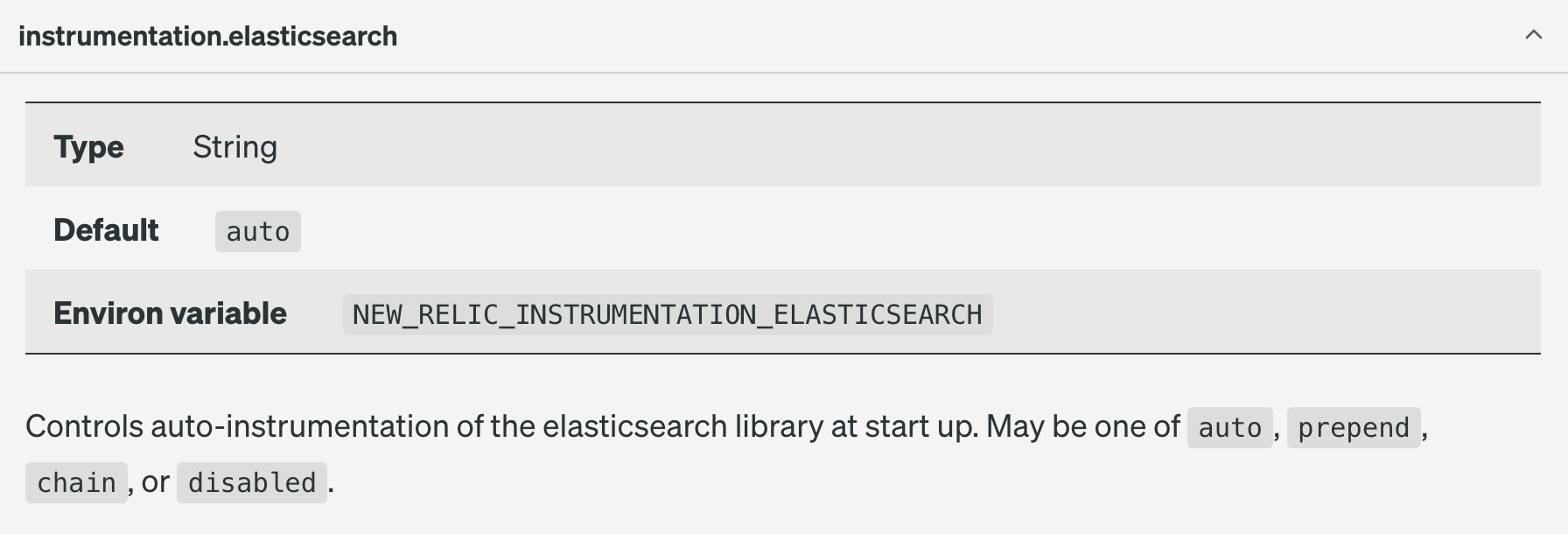Highlight the auto option in the description
1568x534 pixels.
pos(1228,428)
